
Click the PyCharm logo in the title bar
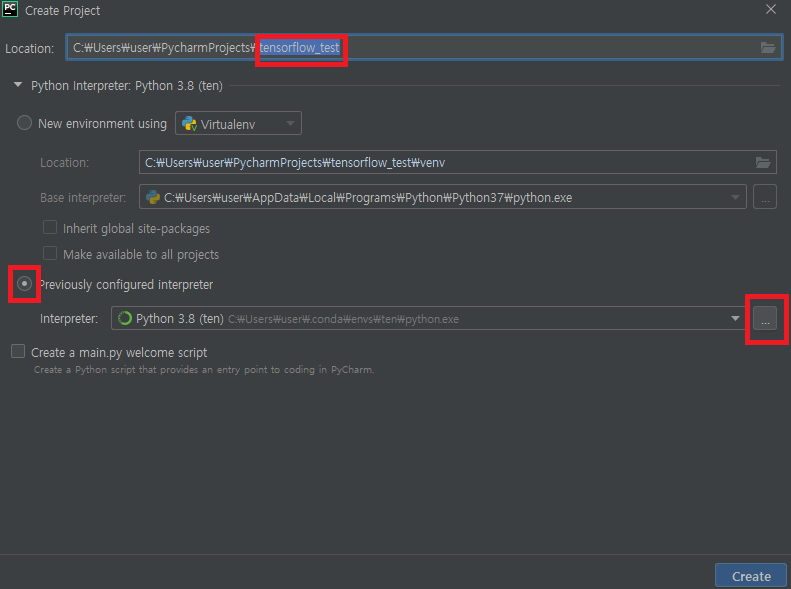10,9
